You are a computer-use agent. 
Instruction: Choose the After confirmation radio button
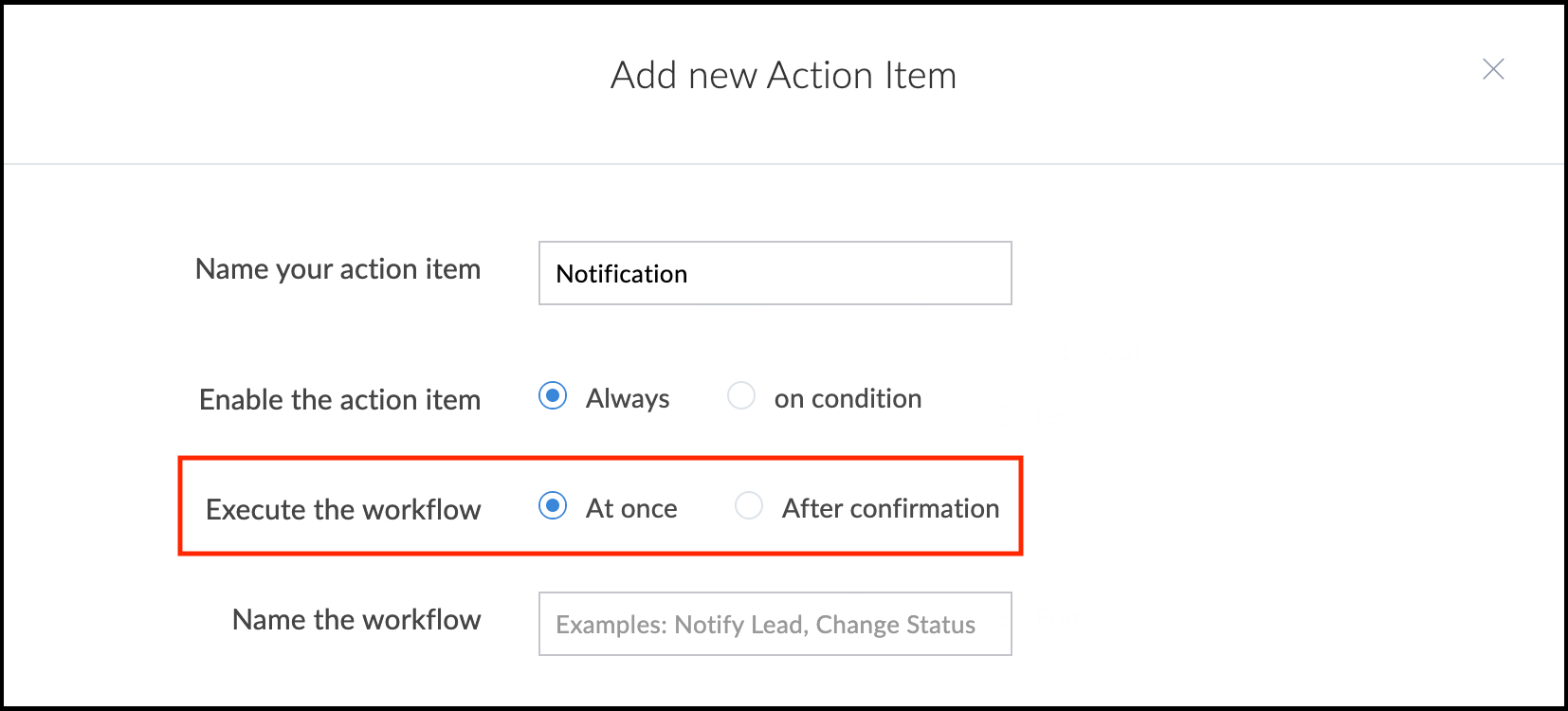click(x=749, y=505)
